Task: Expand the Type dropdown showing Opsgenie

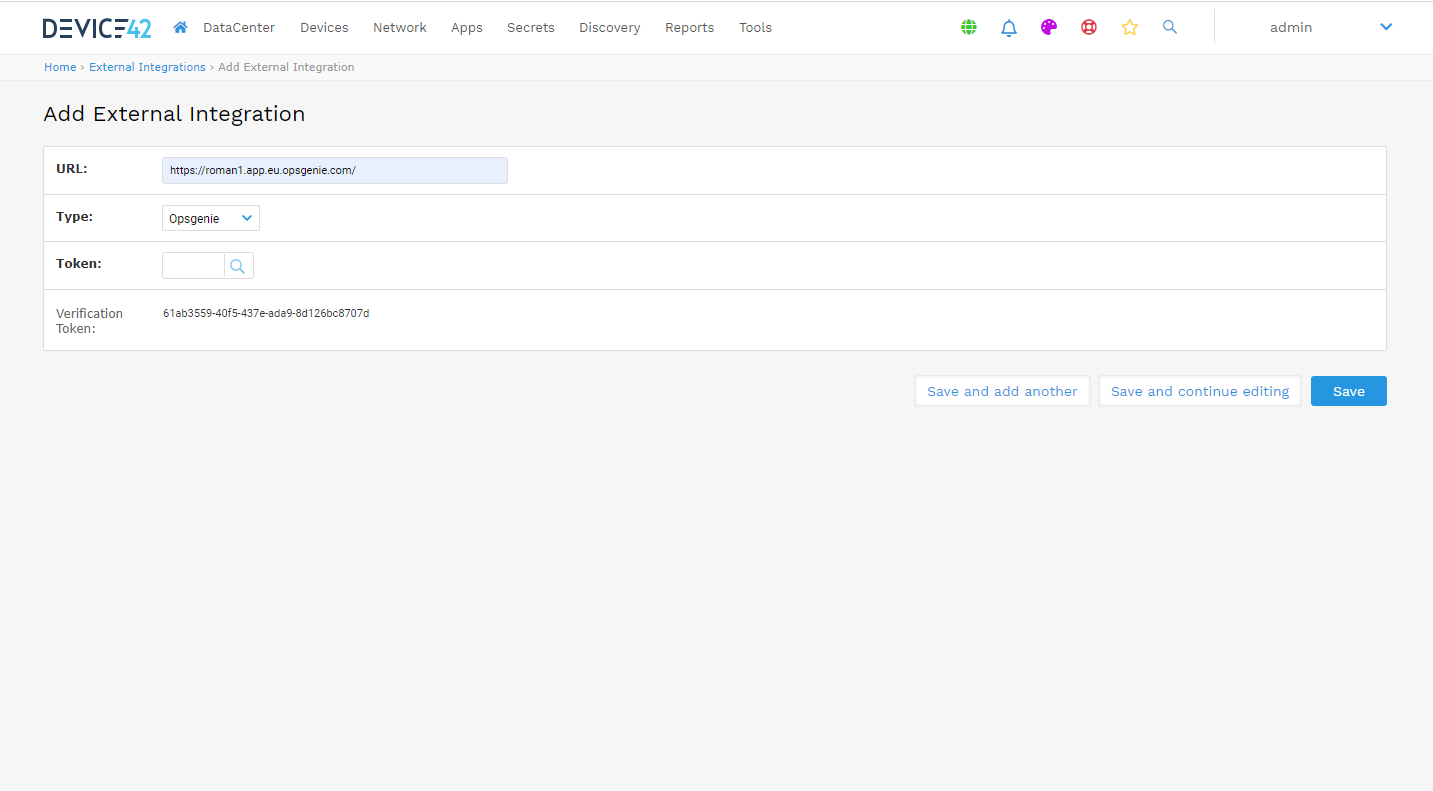Action: tap(211, 218)
